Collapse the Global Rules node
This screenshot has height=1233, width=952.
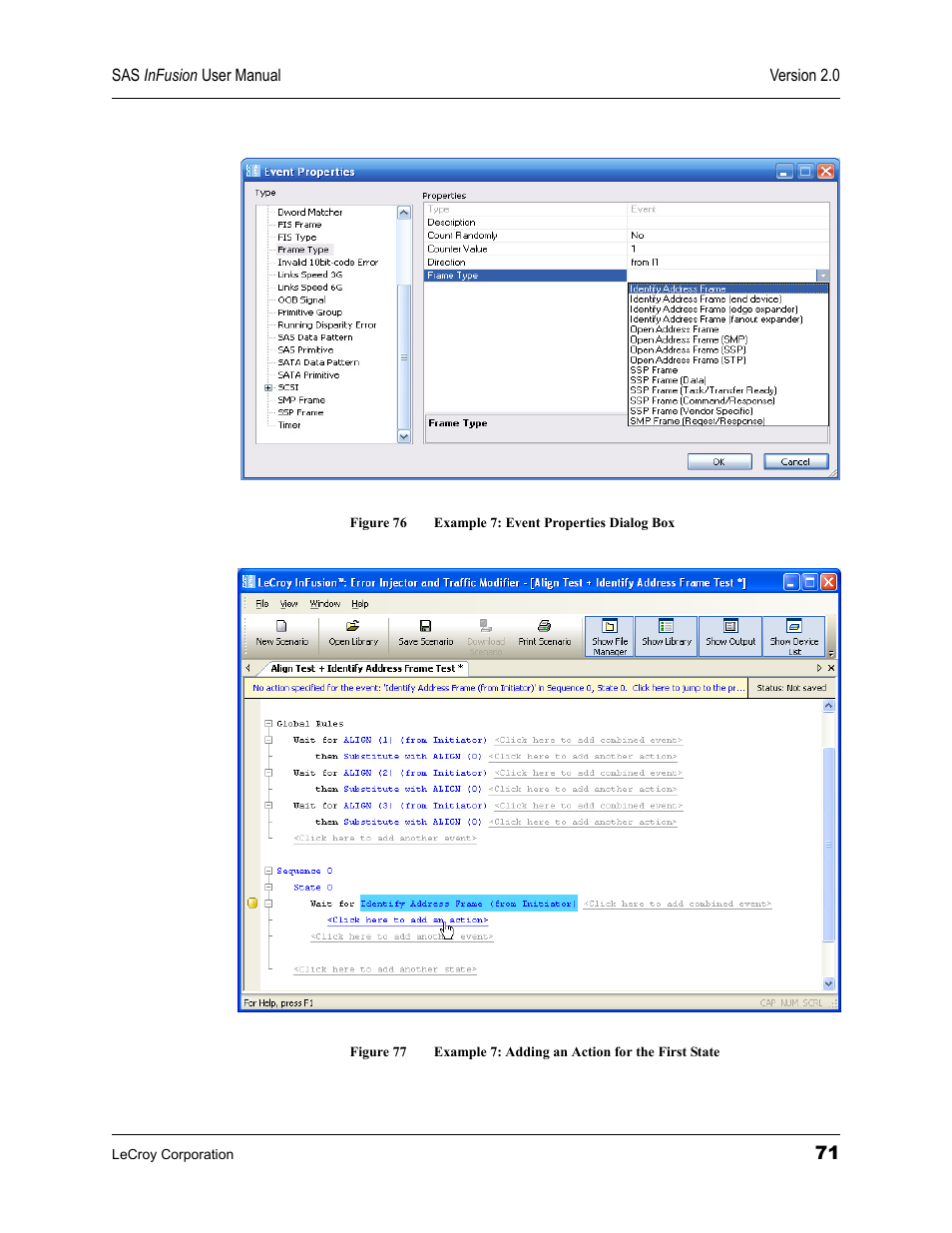268,723
